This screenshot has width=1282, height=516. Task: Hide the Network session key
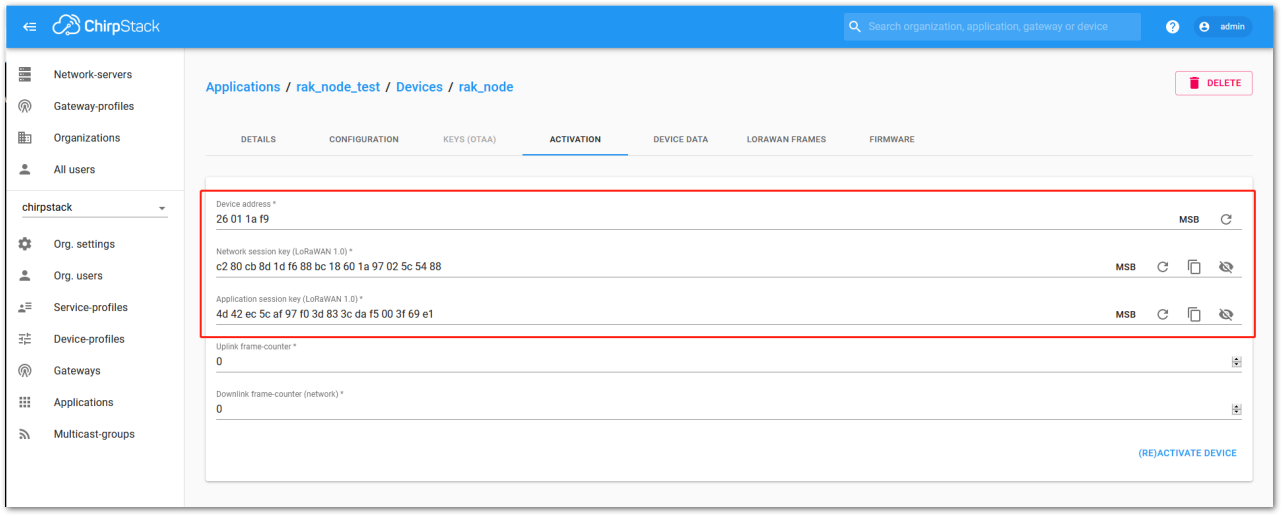[x=1226, y=267]
